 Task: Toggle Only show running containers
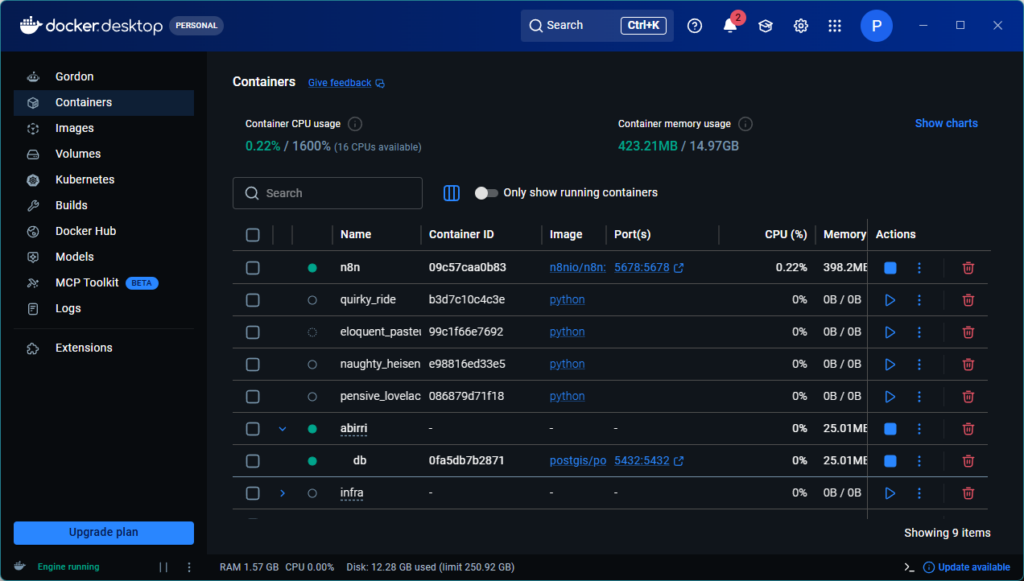coord(486,193)
